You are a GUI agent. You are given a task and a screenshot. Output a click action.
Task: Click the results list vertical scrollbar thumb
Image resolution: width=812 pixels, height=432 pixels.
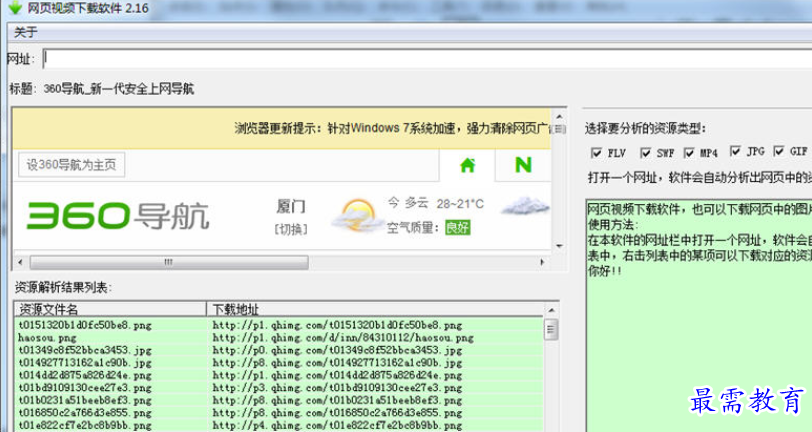(x=551, y=329)
